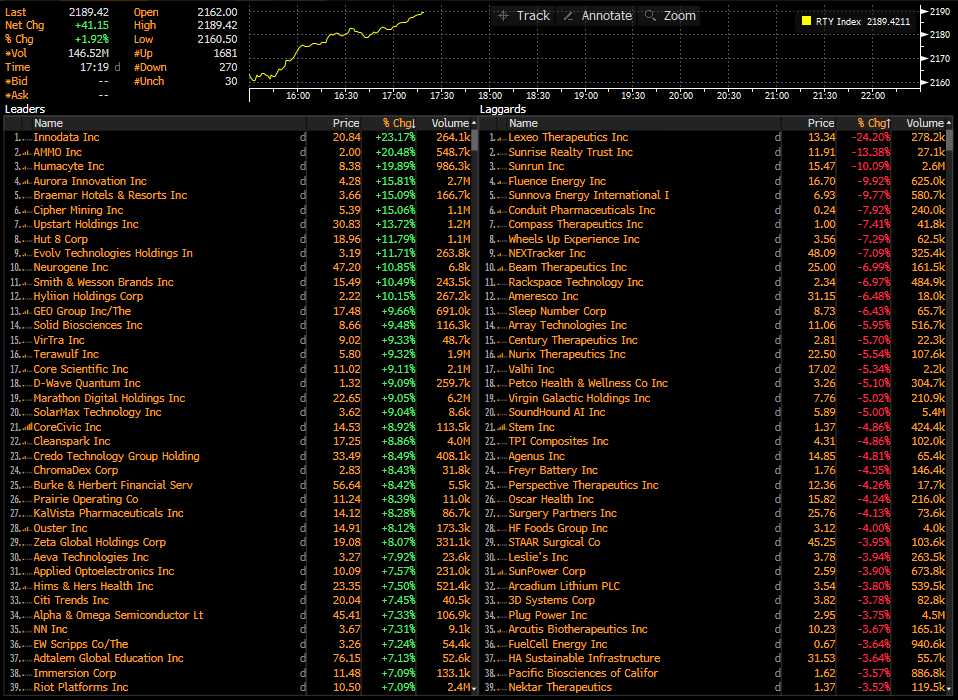958x700 pixels.
Task: Select GEO Group Inc/The
Action: pyautogui.click(x=82, y=311)
